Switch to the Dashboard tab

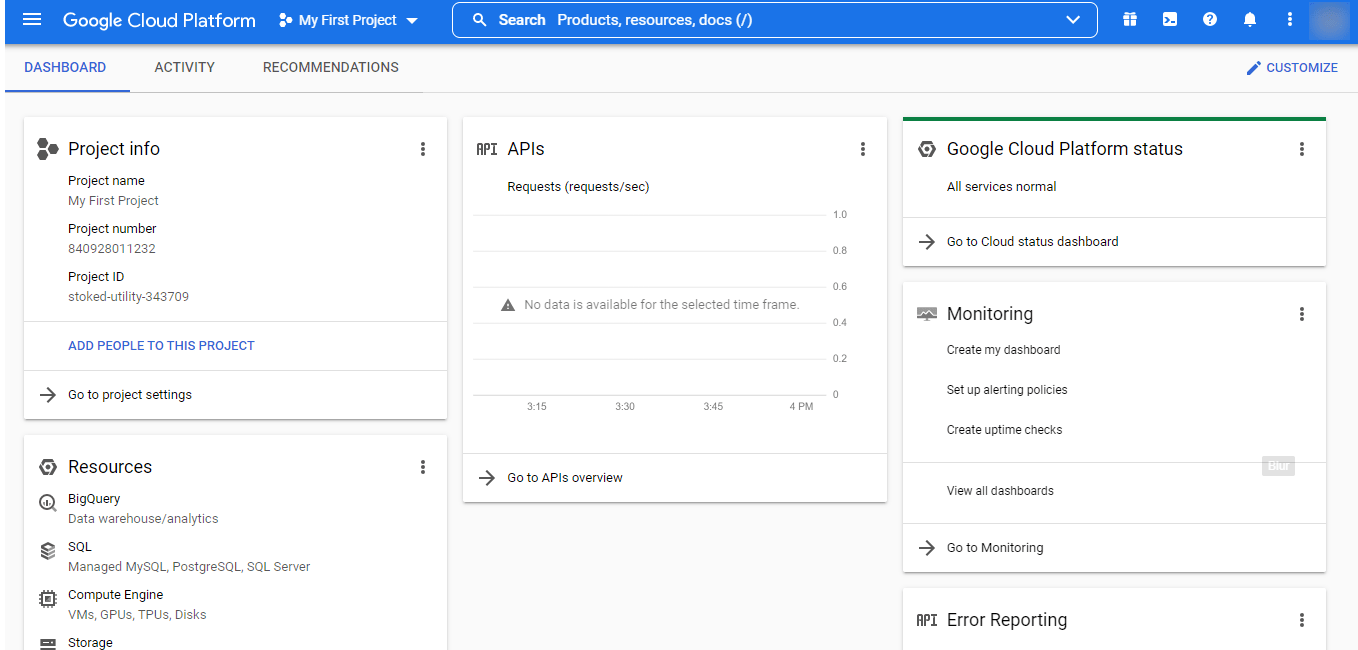65,68
